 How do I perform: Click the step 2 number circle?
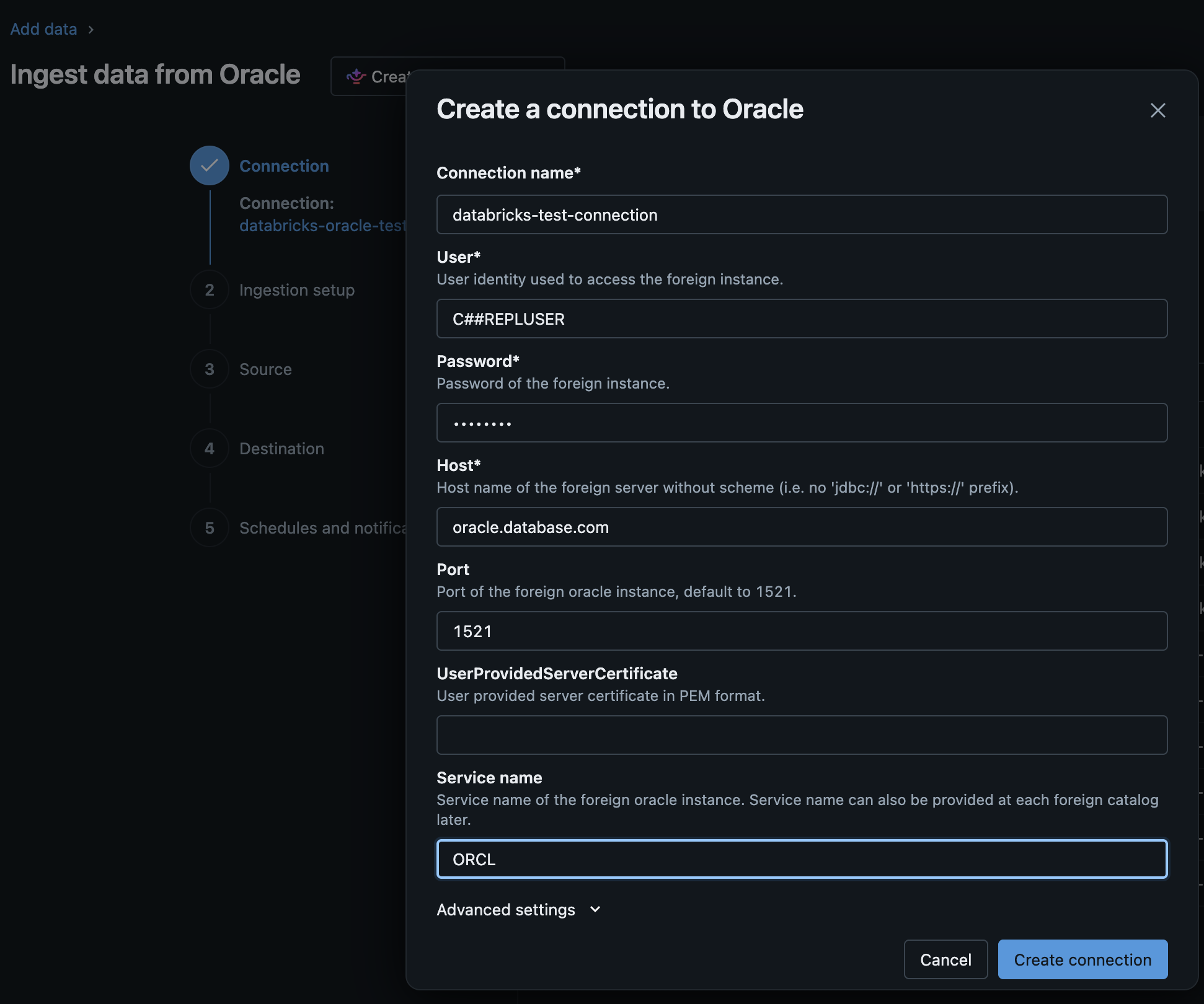point(210,289)
